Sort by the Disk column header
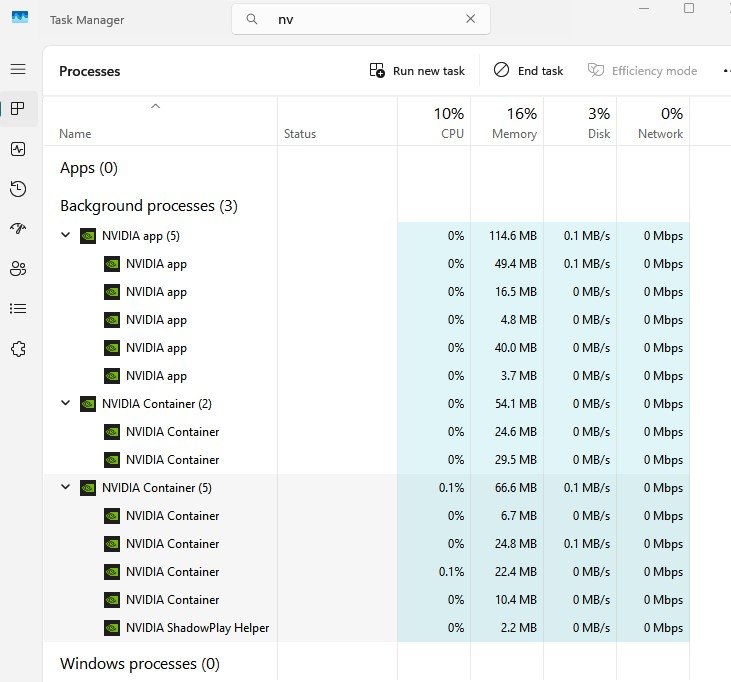The width and height of the screenshot is (731, 682). tap(580, 121)
